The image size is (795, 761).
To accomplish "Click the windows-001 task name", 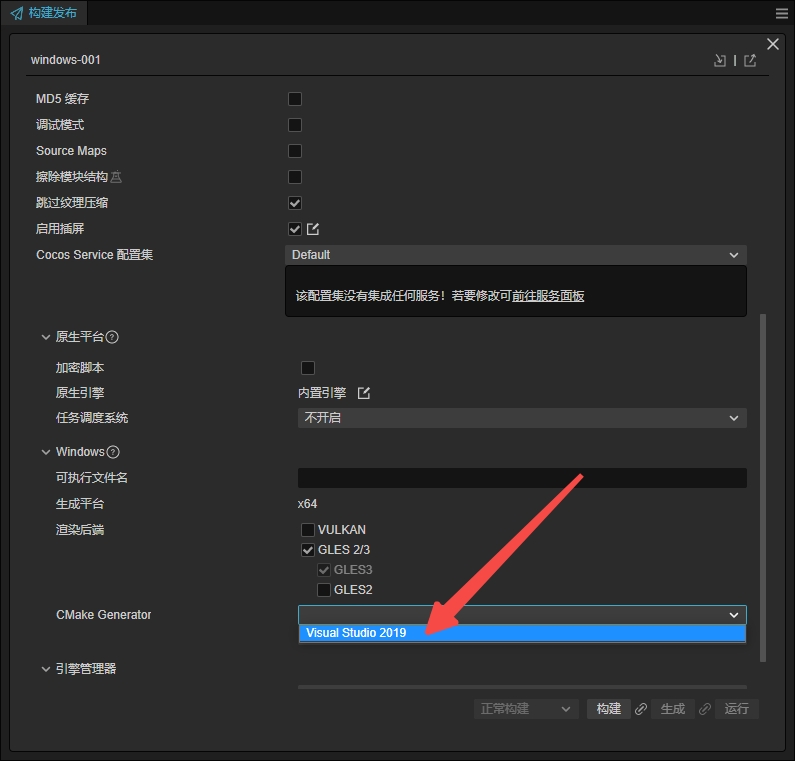I will 66,60.
